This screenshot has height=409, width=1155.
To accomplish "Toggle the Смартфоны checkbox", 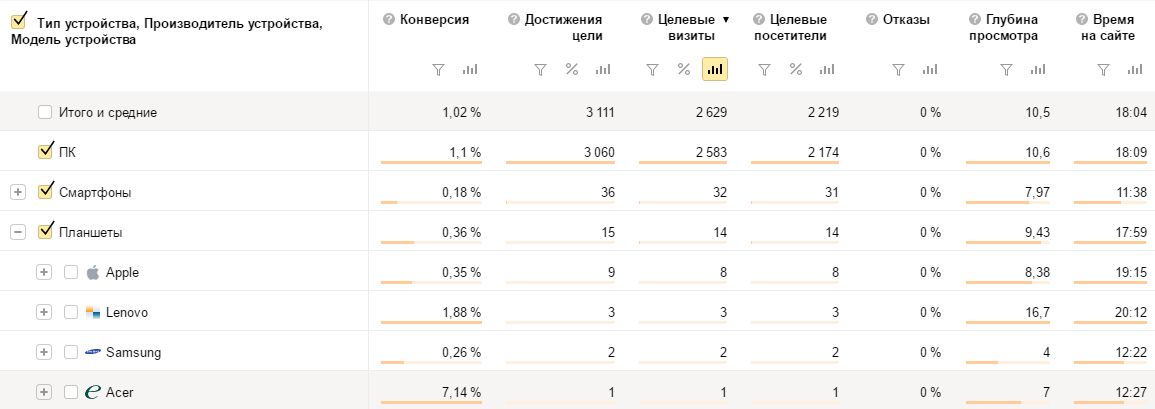I will click(45, 192).
